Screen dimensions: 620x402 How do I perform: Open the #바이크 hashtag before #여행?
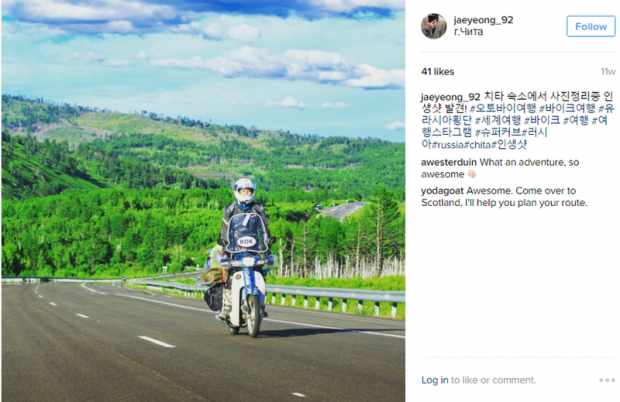[x=542, y=120]
